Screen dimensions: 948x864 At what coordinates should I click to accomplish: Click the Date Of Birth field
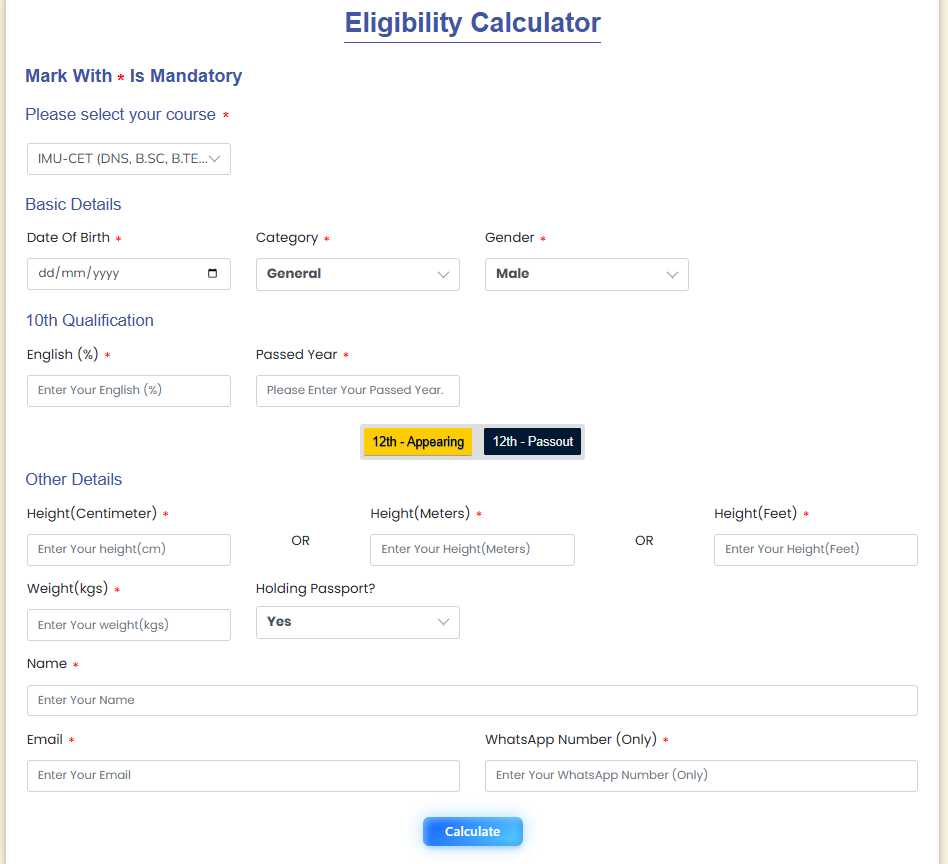coord(110,274)
